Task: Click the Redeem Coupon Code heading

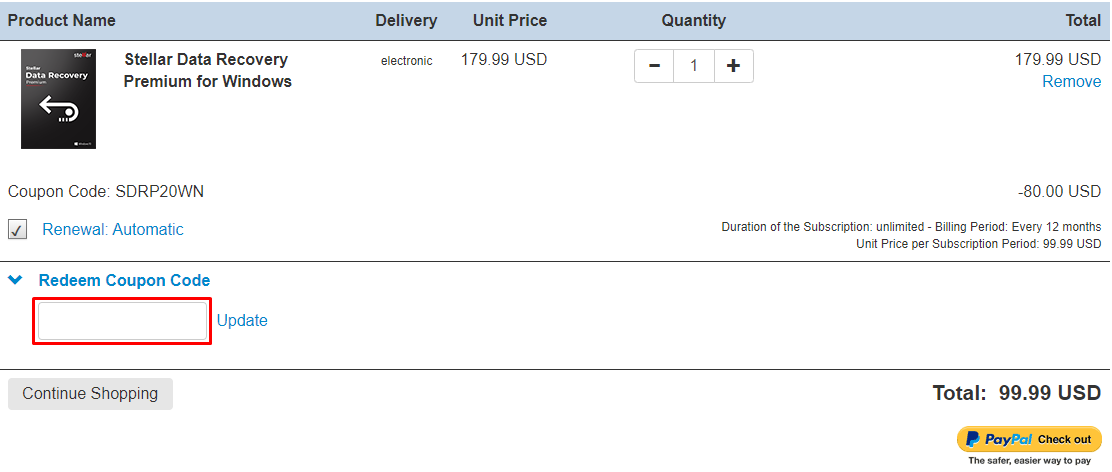Action: click(124, 280)
